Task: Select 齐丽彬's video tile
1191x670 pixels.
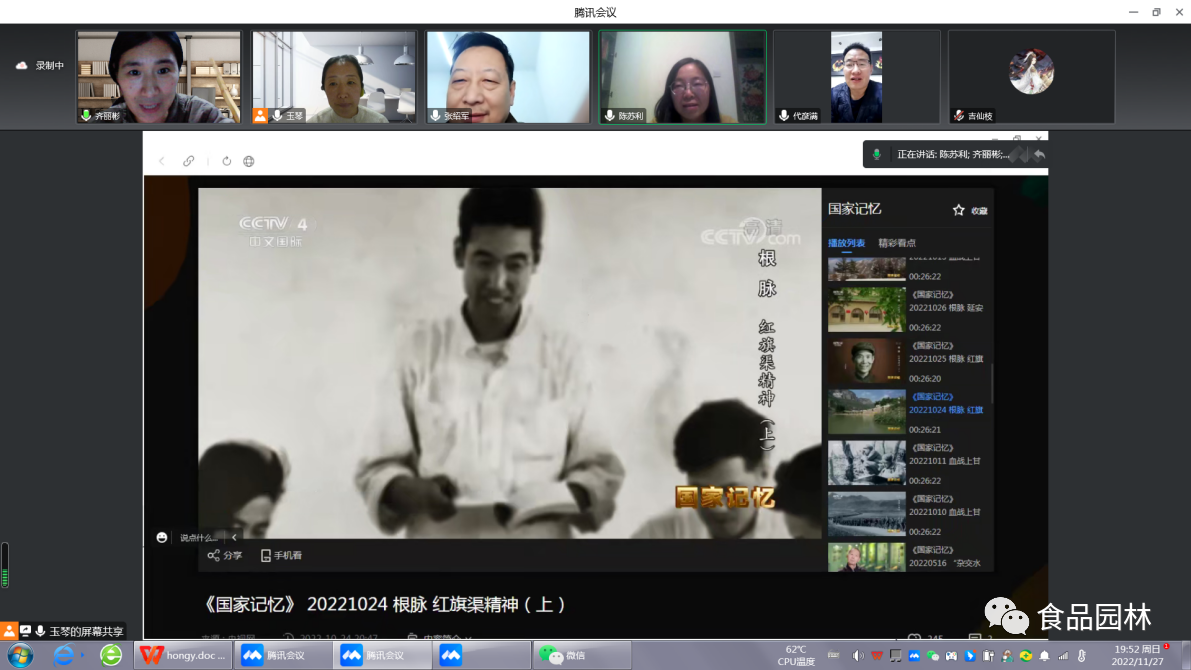Action: point(159,77)
